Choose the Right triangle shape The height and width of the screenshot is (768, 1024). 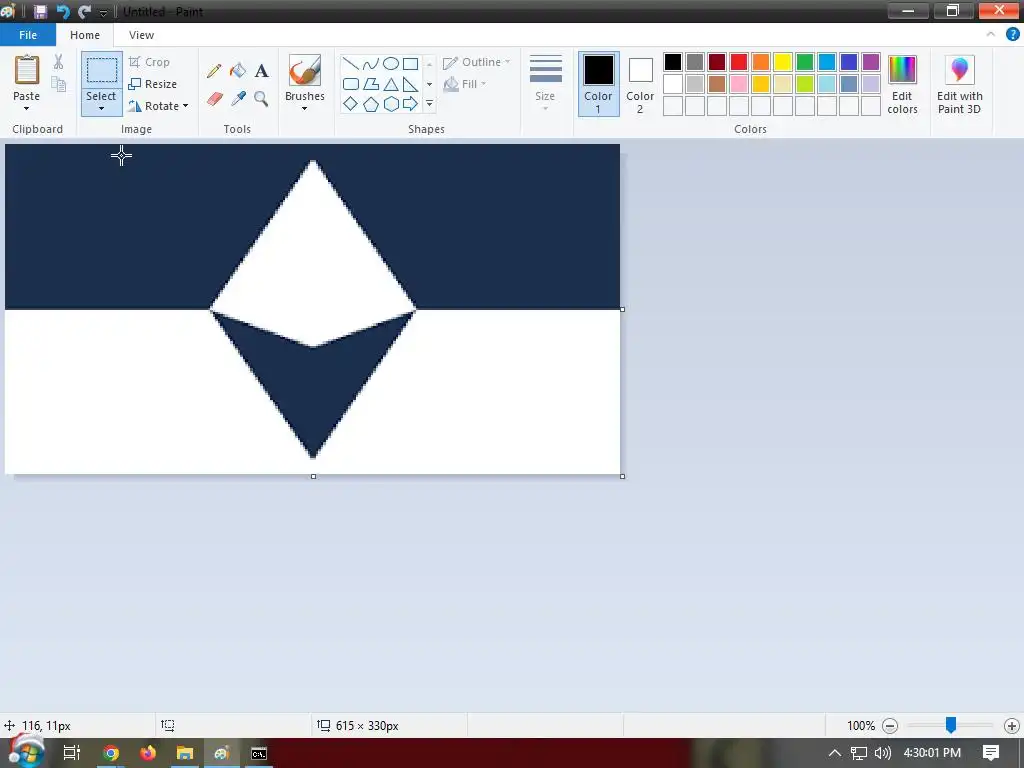(x=410, y=84)
